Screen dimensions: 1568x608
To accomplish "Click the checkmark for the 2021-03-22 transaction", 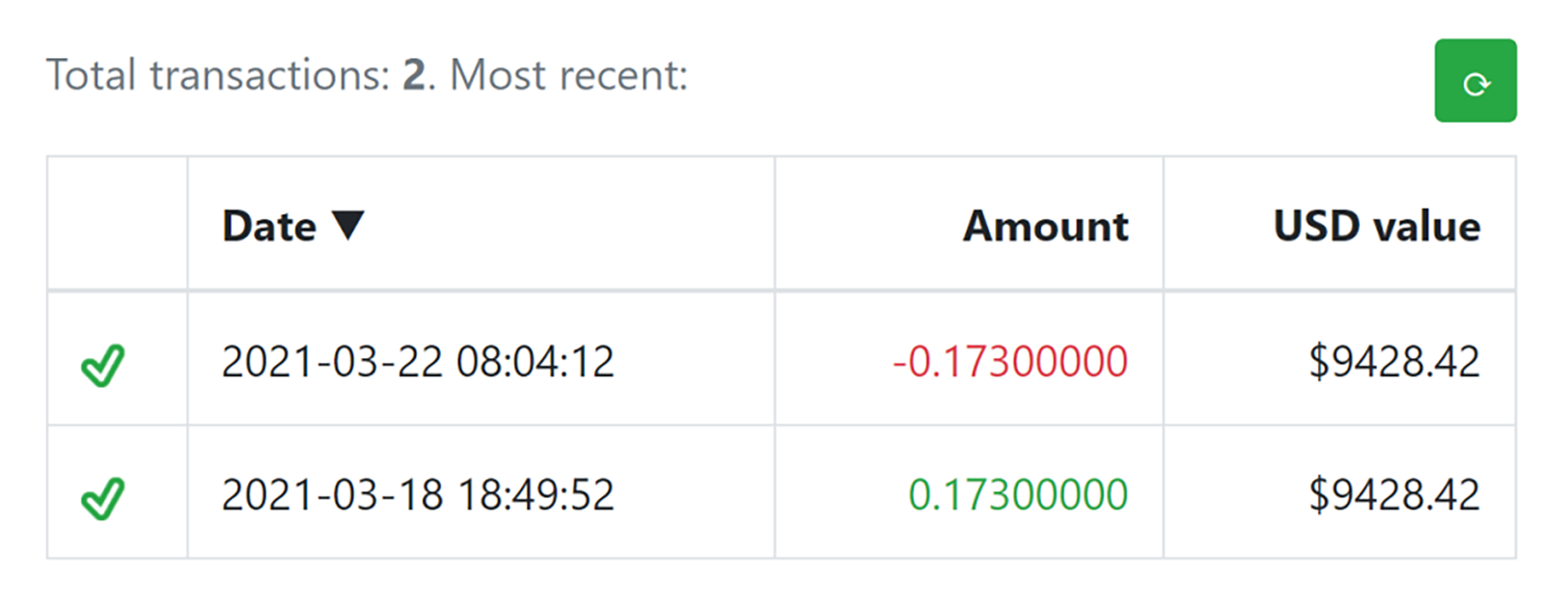I will pyautogui.click(x=102, y=365).
